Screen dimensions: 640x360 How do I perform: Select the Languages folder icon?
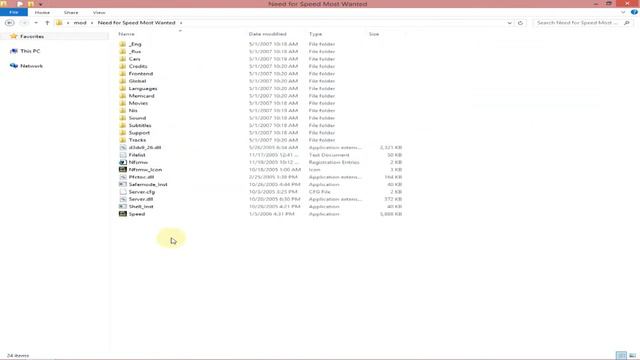(x=122, y=88)
